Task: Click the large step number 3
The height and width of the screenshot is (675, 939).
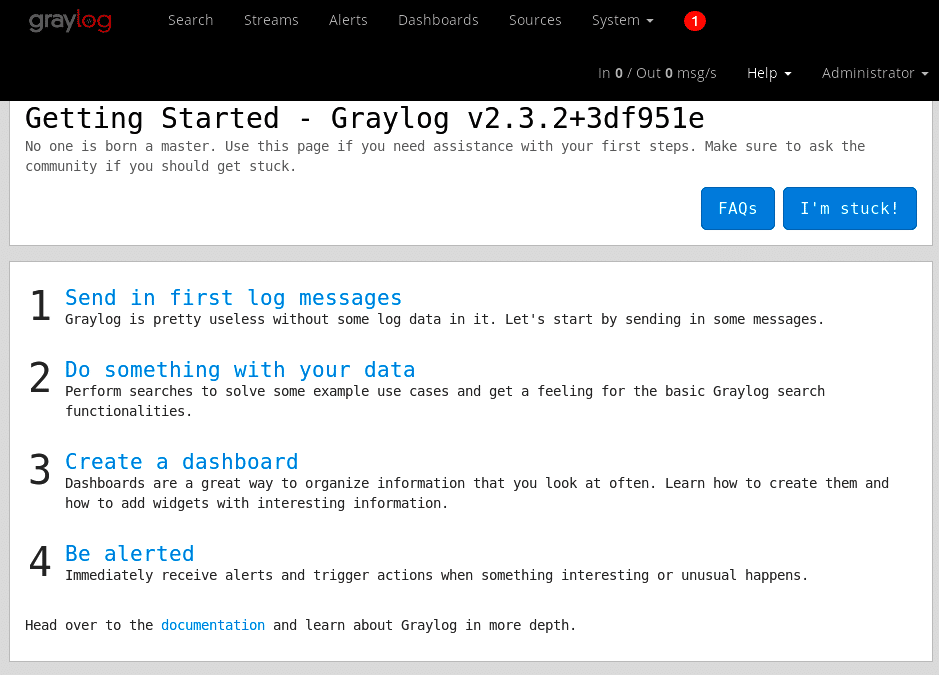Action: point(40,470)
